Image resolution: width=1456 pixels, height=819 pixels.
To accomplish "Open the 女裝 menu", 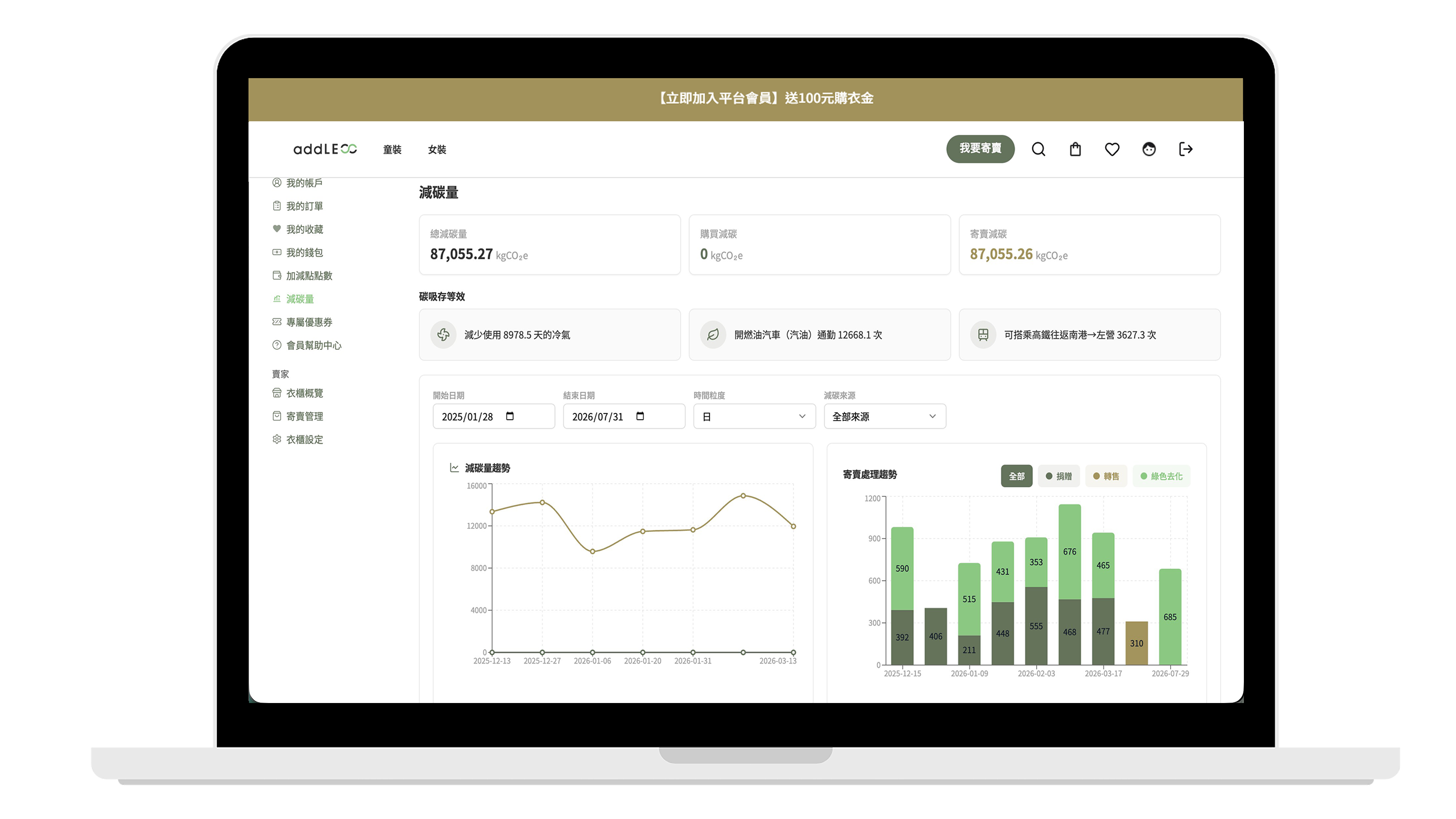I will click(x=437, y=149).
